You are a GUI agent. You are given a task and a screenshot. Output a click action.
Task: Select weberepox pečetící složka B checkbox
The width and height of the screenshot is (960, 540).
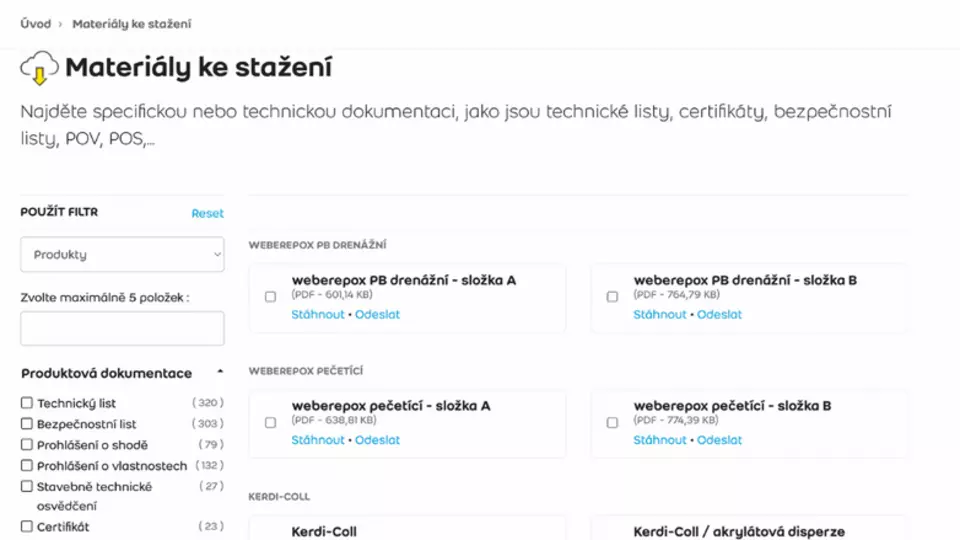[612, 422]
